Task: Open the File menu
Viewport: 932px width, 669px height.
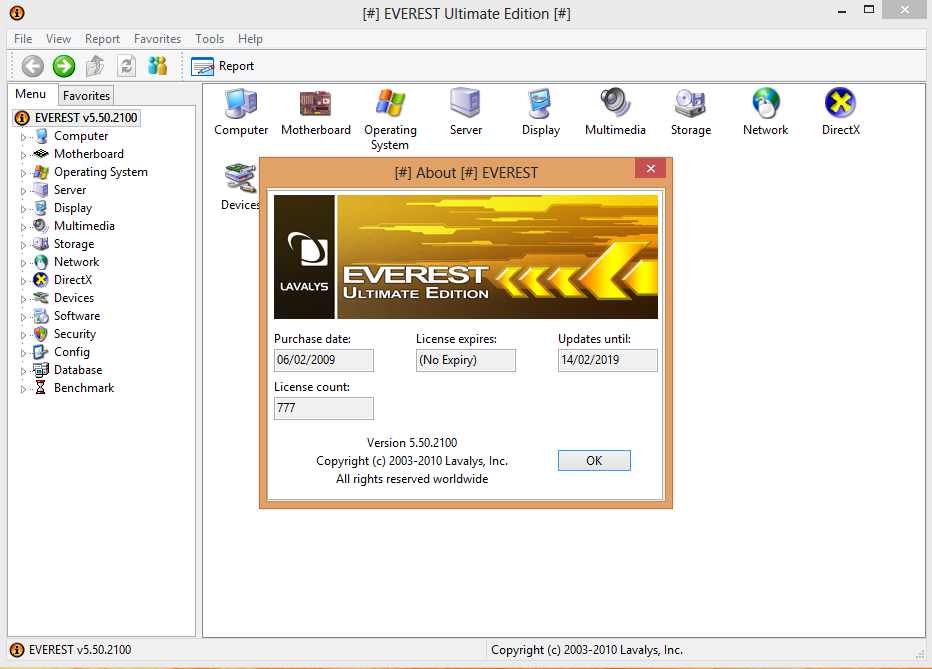Action: pos(23,39)
